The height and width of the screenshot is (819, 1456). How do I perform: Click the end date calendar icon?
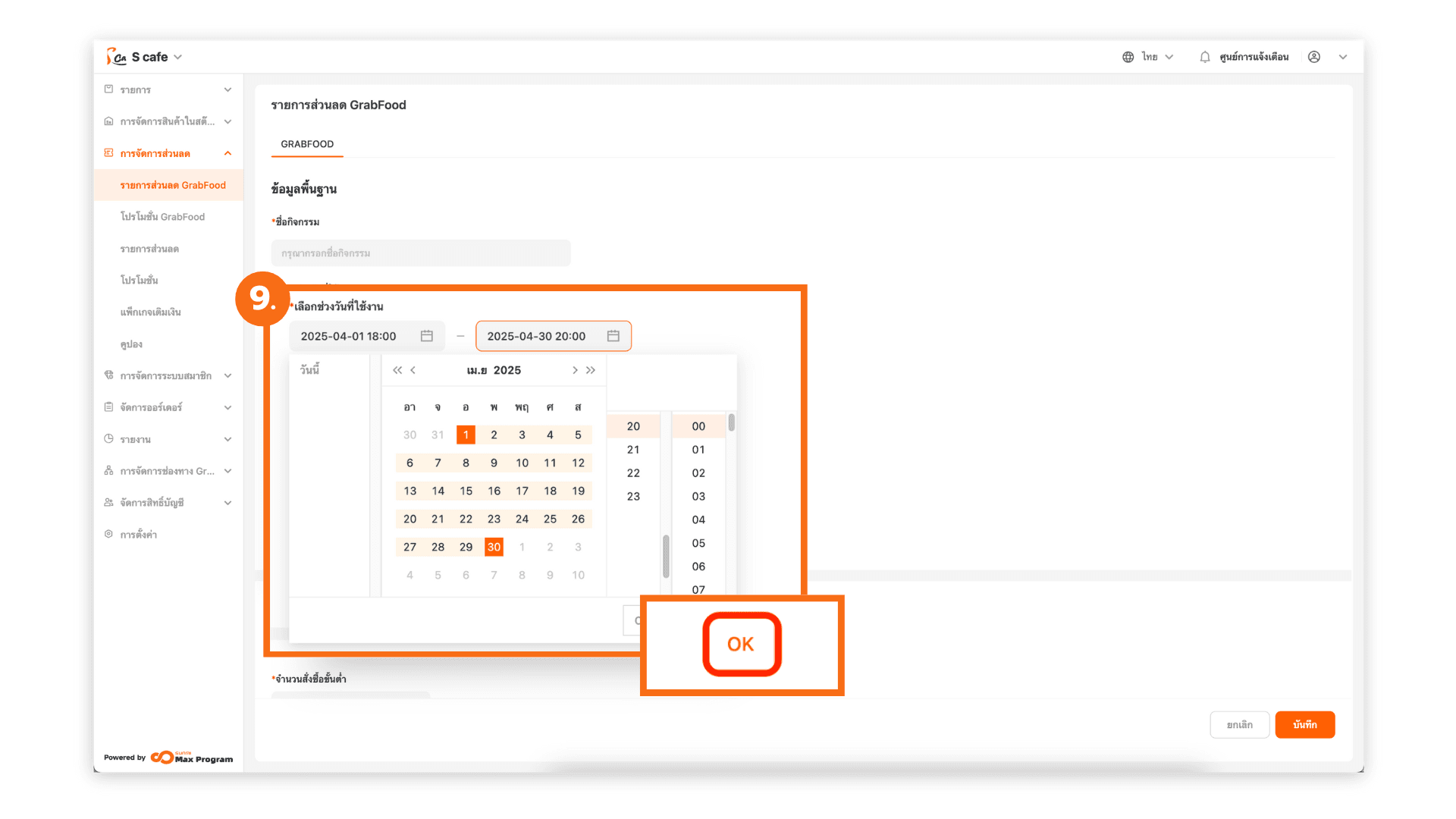coord(613,336)
